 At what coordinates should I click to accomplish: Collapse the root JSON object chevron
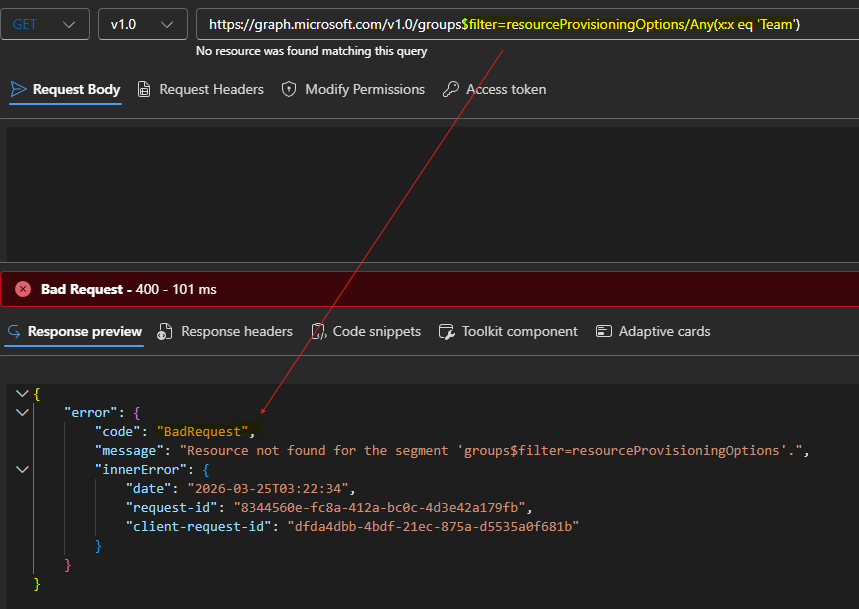click(22, 393)
